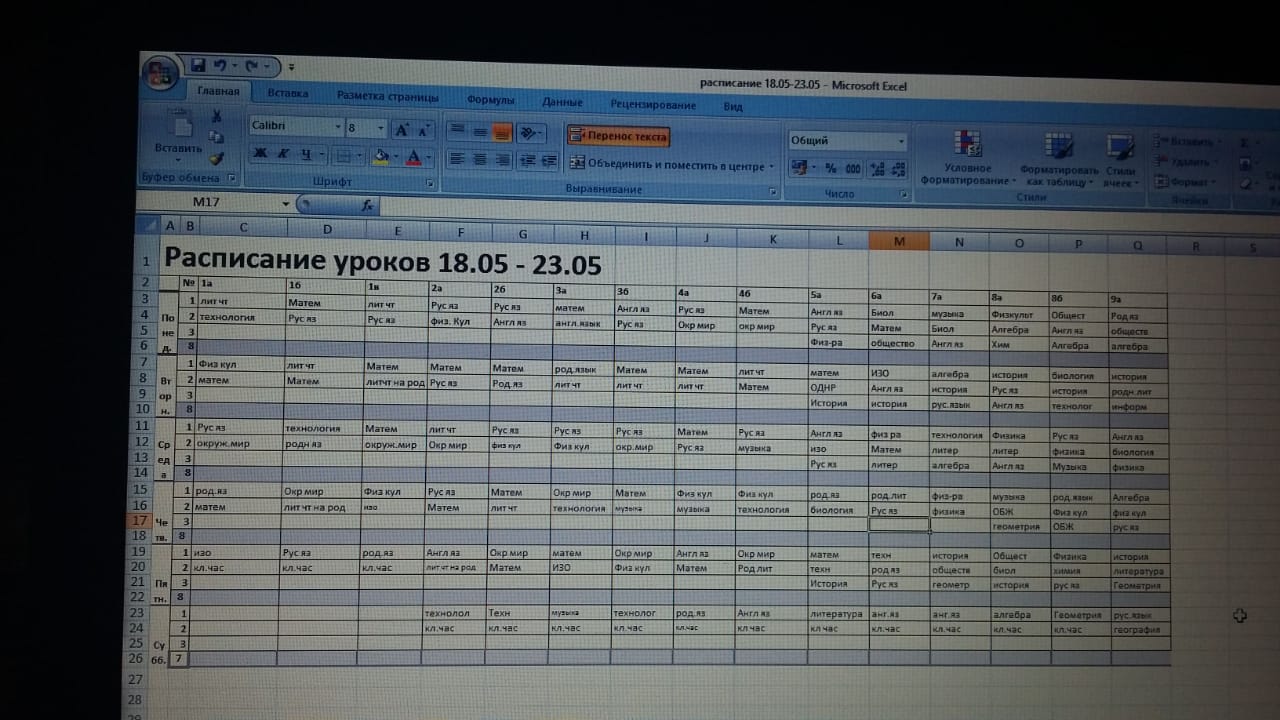Screen dimensions: 1280x720
Task: Toggle Перенос текста wrap text
Action: 618,136
